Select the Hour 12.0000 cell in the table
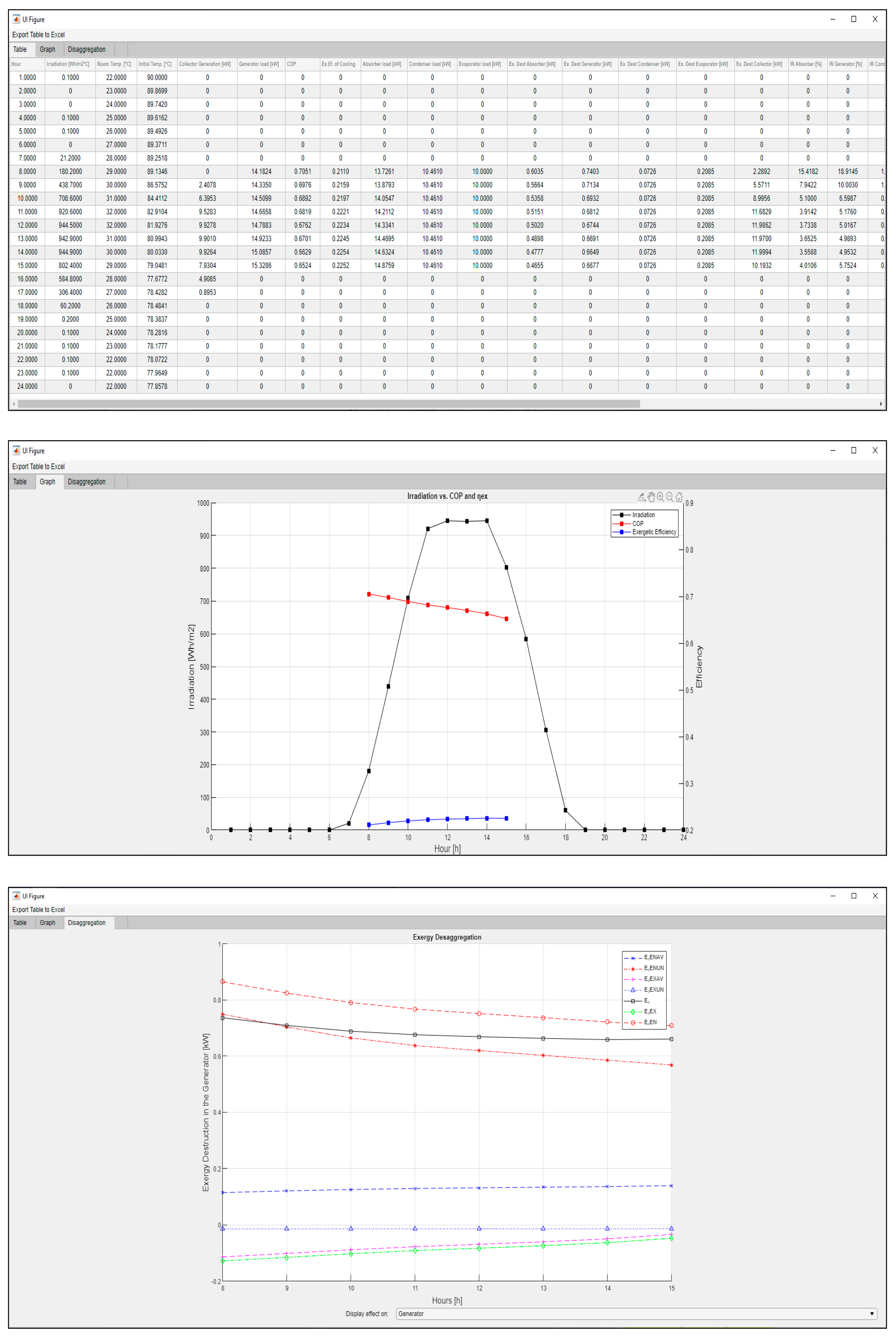Screen dimensions: 896x1336 27,225
